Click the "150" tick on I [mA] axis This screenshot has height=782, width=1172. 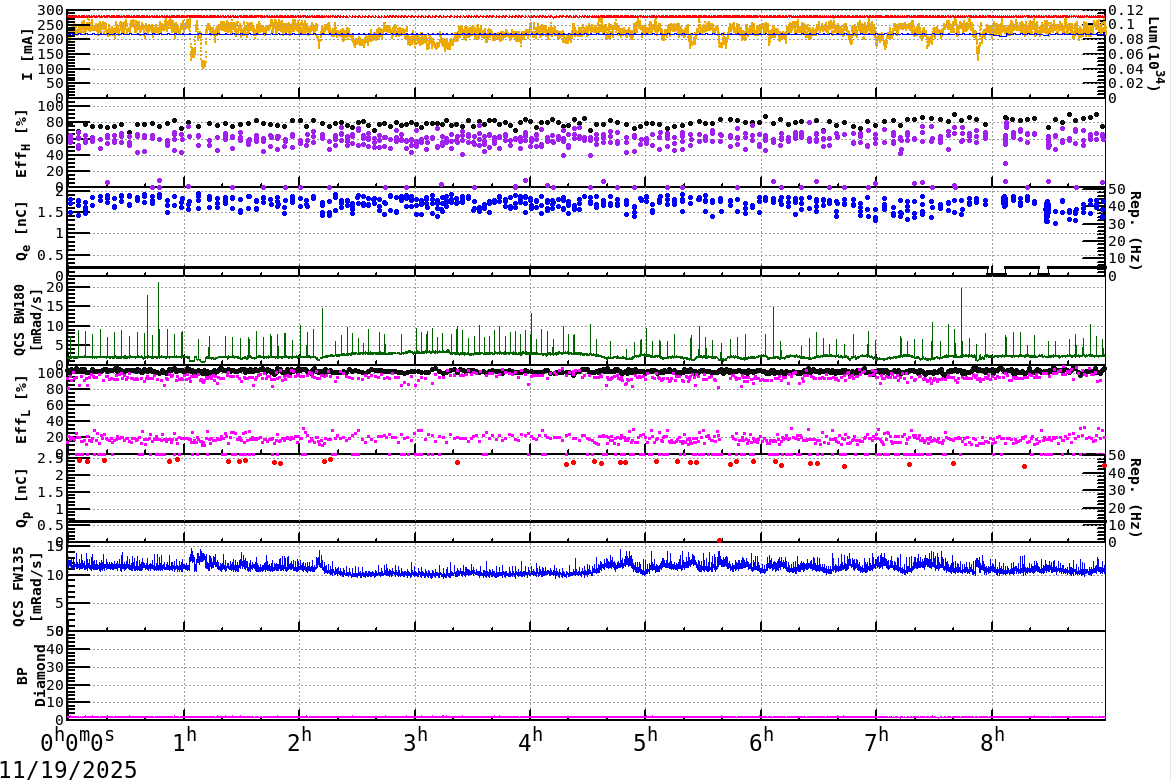coord(51,55)
